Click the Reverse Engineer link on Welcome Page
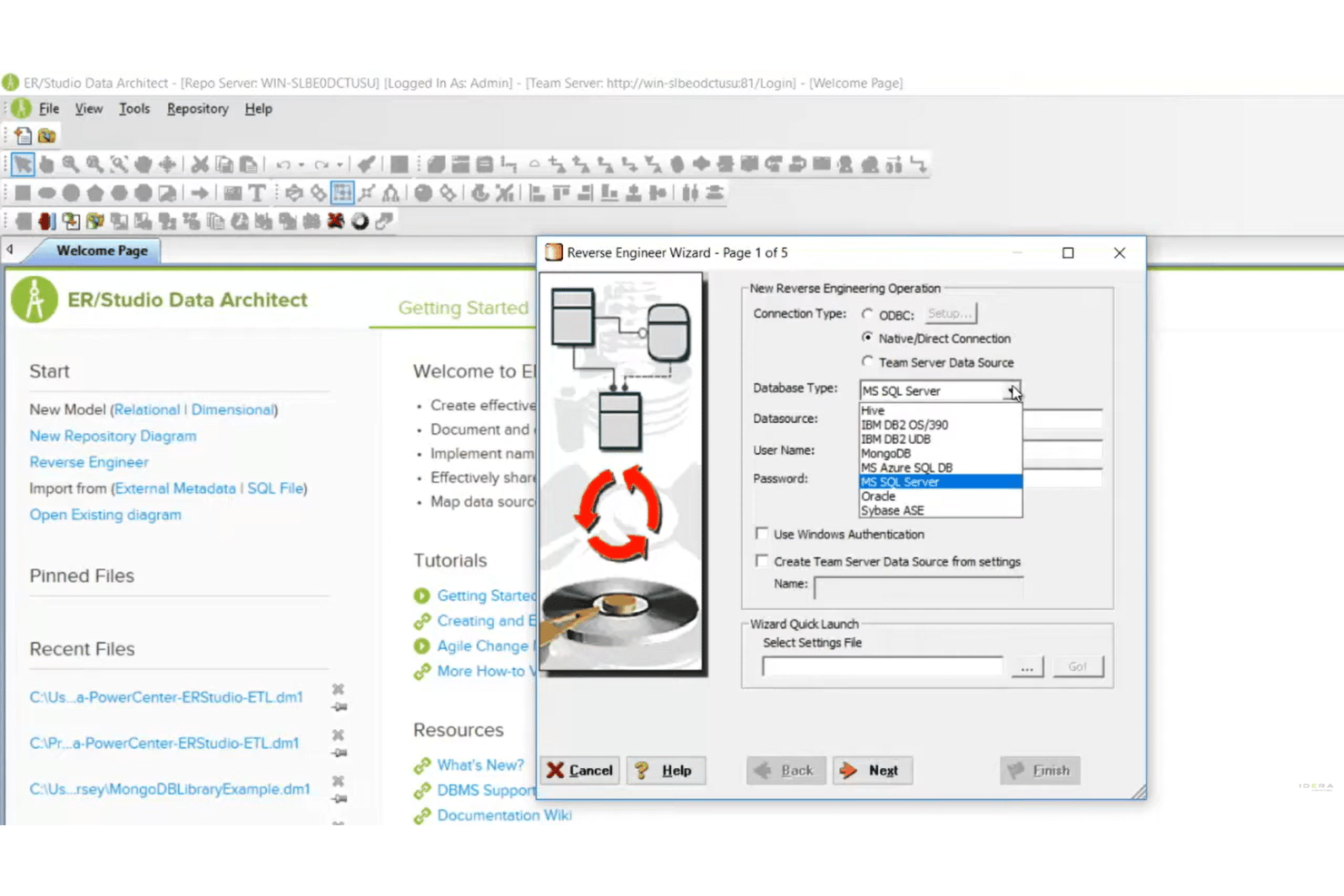 (x=89, y=462)
